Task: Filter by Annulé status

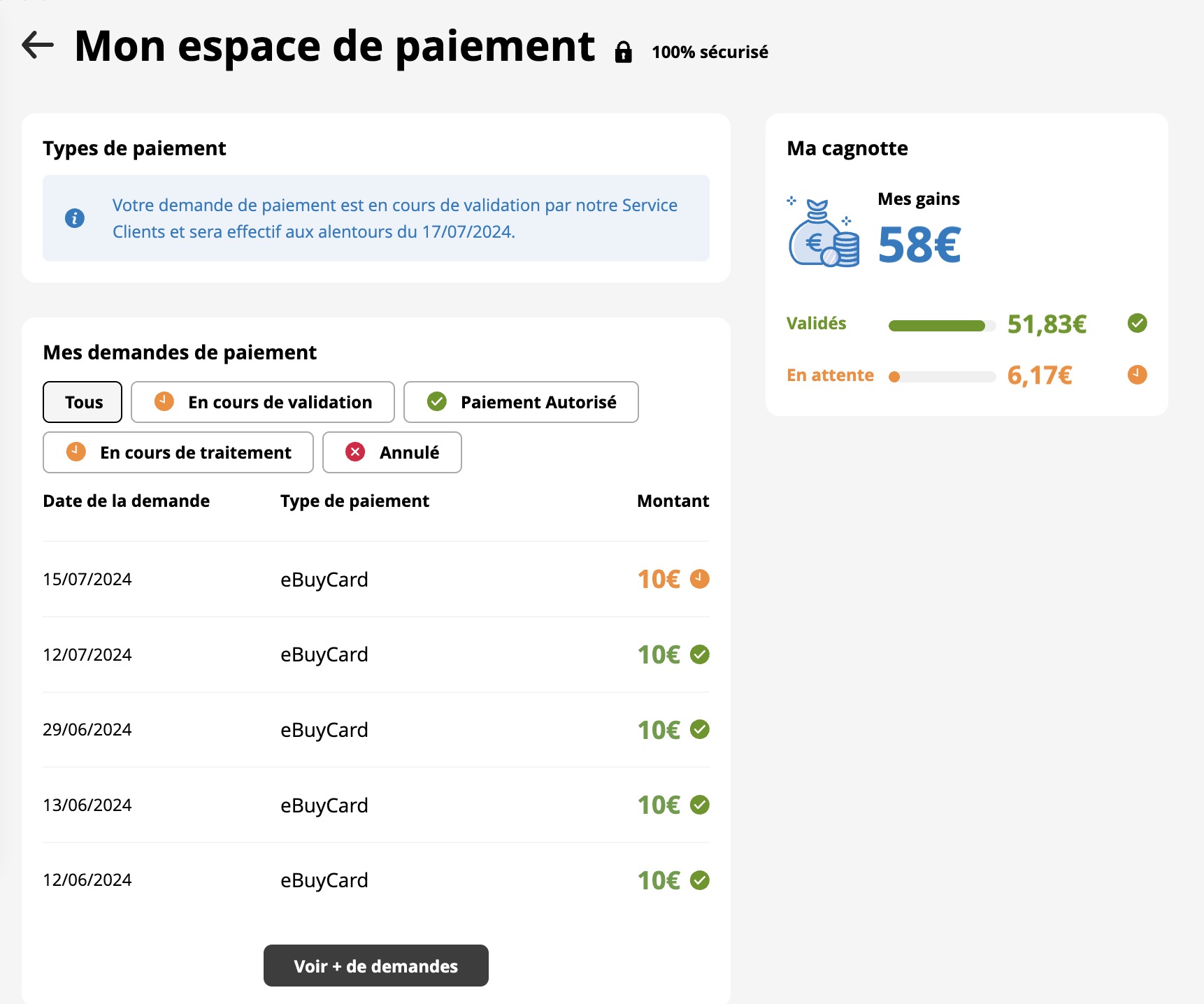Action: [x=392, y=452]
